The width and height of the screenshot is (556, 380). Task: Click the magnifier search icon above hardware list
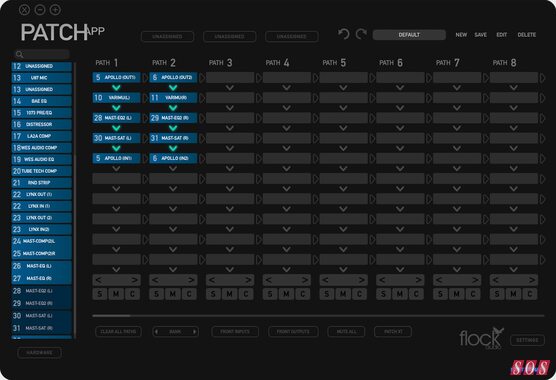(x=20, y=54)
